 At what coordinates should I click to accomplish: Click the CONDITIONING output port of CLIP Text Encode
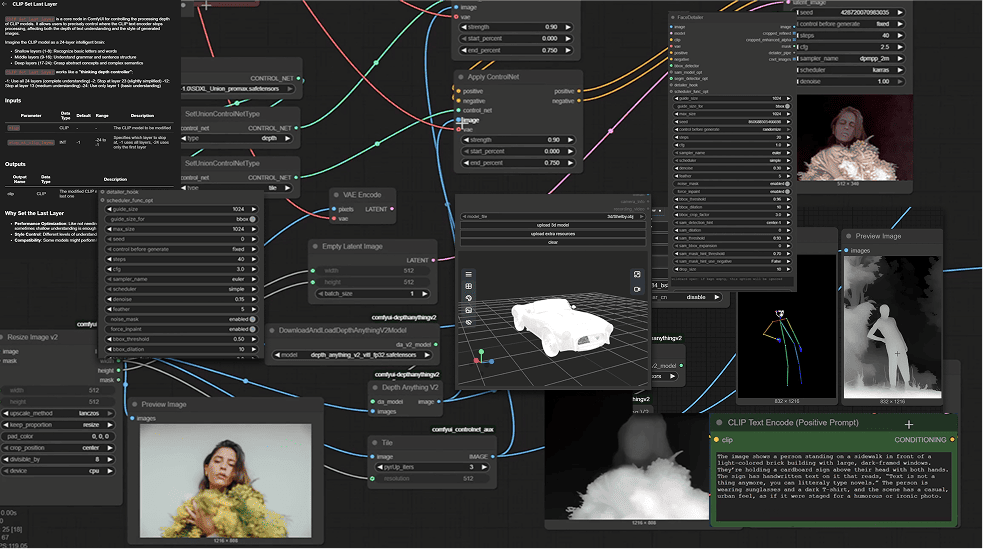(952, 439)
